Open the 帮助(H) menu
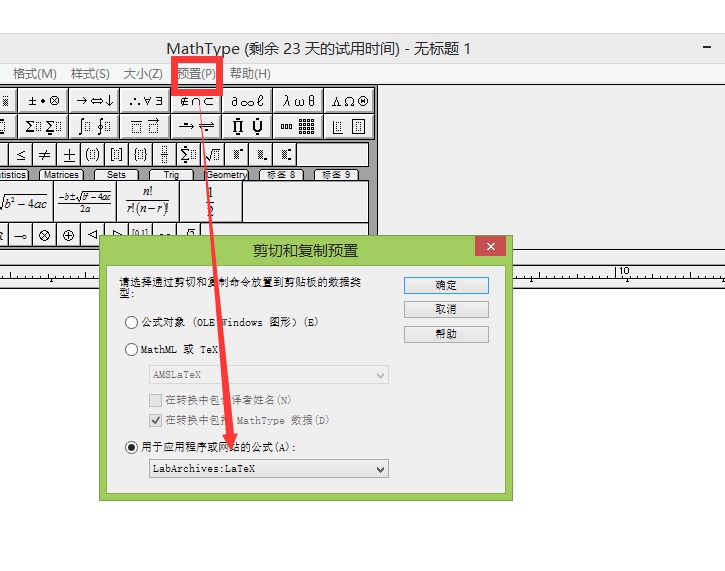 point(250,74)
